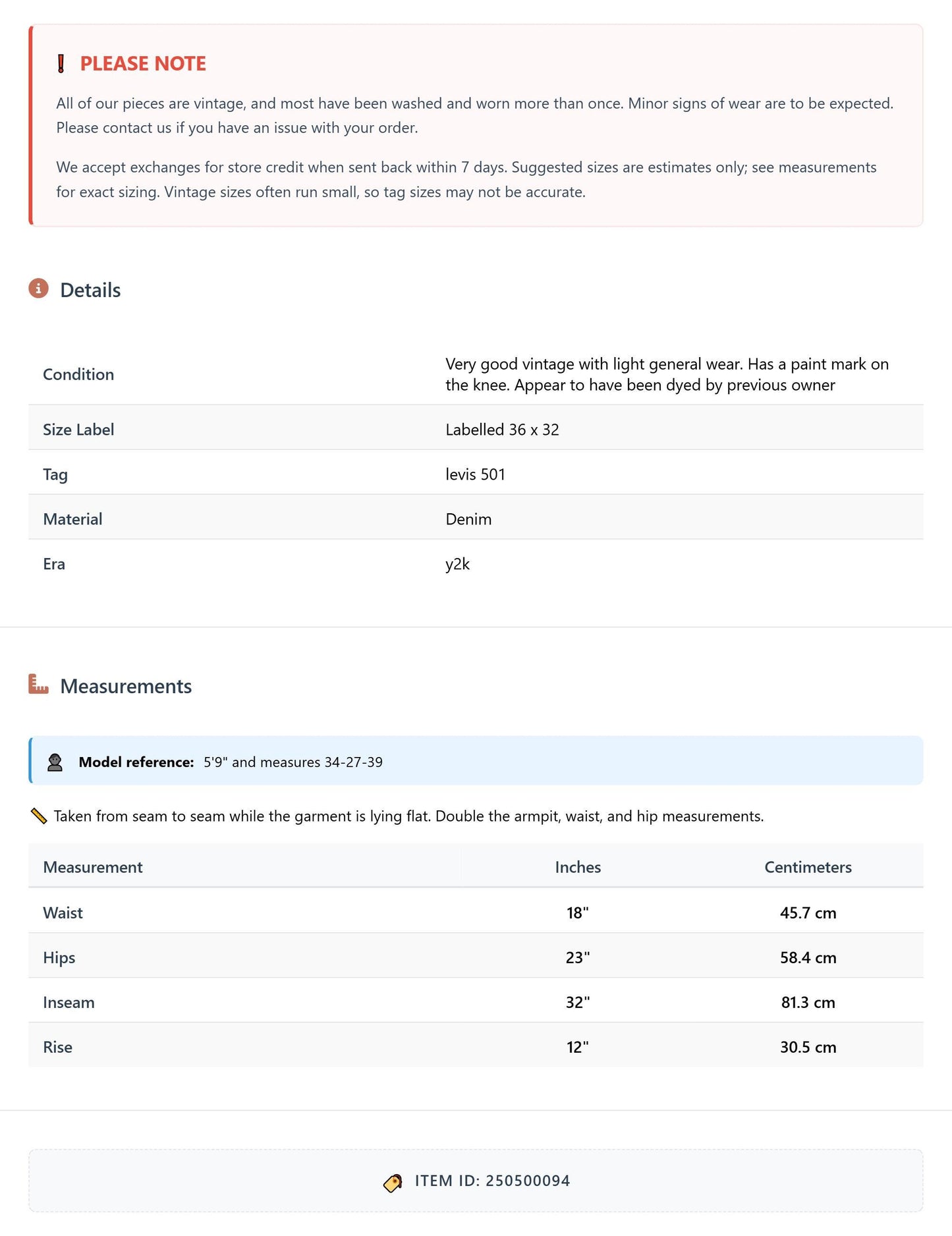Click the red exclamation mark icon

tap(61, 64)
